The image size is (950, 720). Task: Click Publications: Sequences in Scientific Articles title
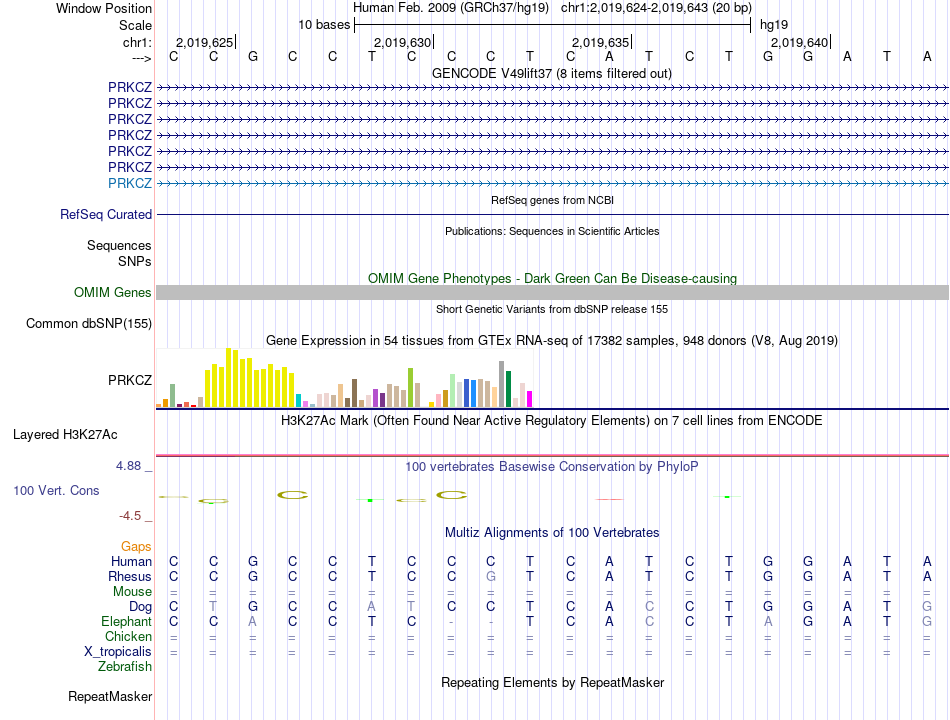tap(552, 231)
